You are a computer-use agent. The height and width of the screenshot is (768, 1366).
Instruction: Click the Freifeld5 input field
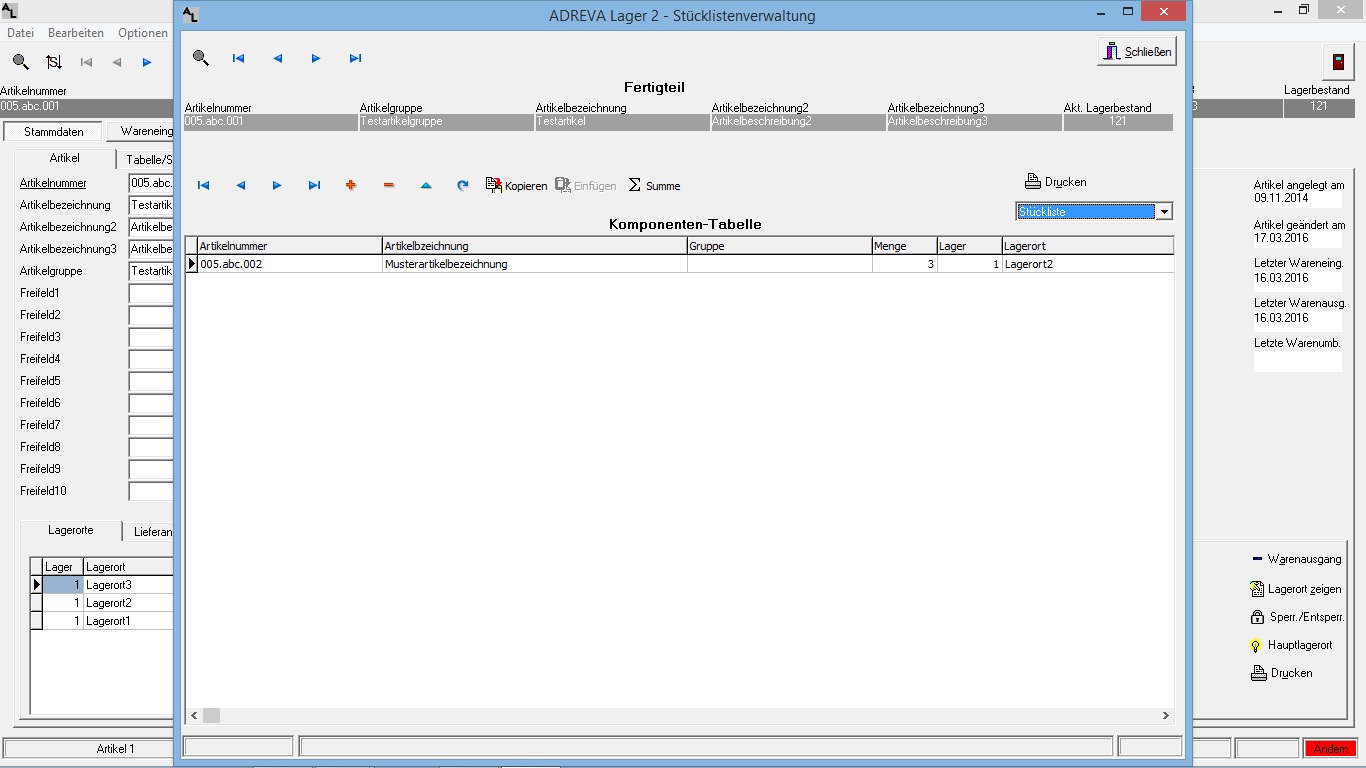tap(151, 381)
